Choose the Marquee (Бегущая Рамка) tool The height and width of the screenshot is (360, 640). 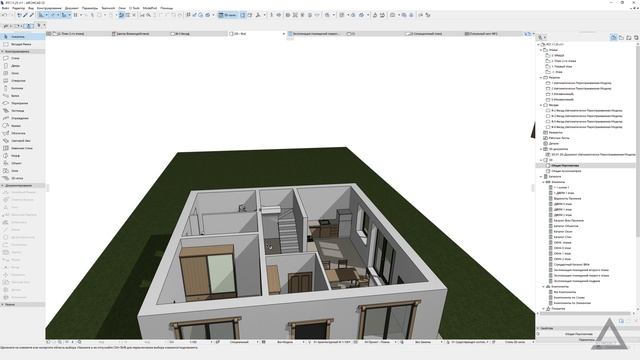(x=20, y=44)
